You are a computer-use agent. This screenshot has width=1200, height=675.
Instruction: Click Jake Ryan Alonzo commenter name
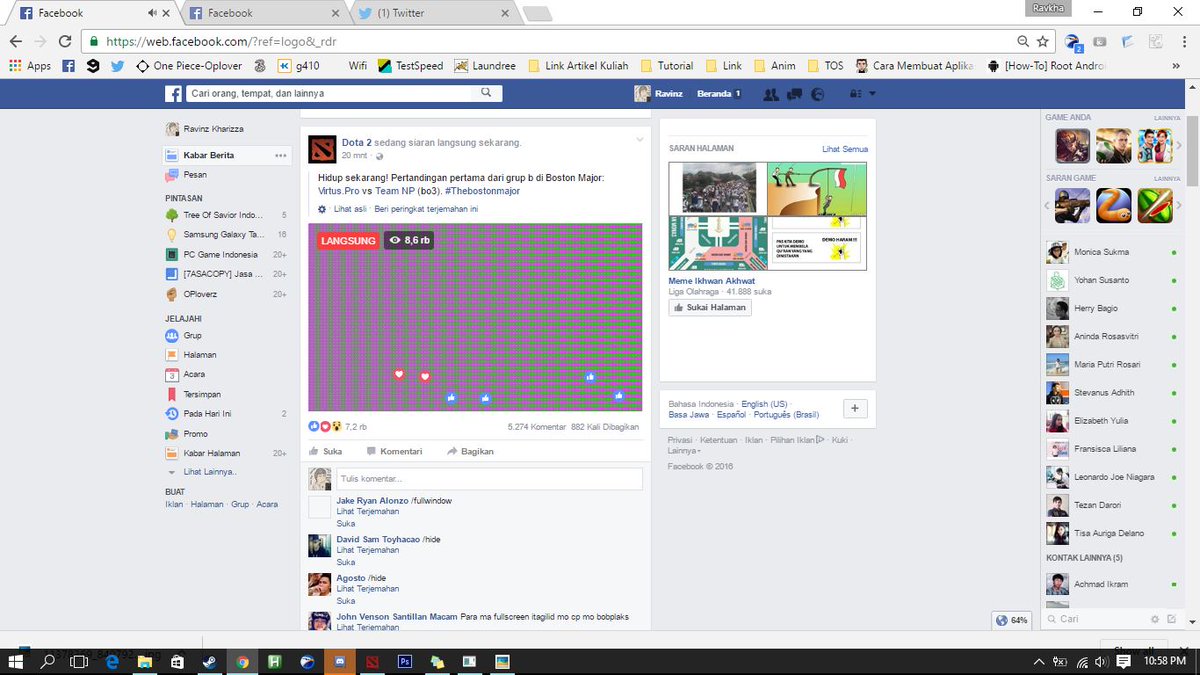(x=372, y=500)
